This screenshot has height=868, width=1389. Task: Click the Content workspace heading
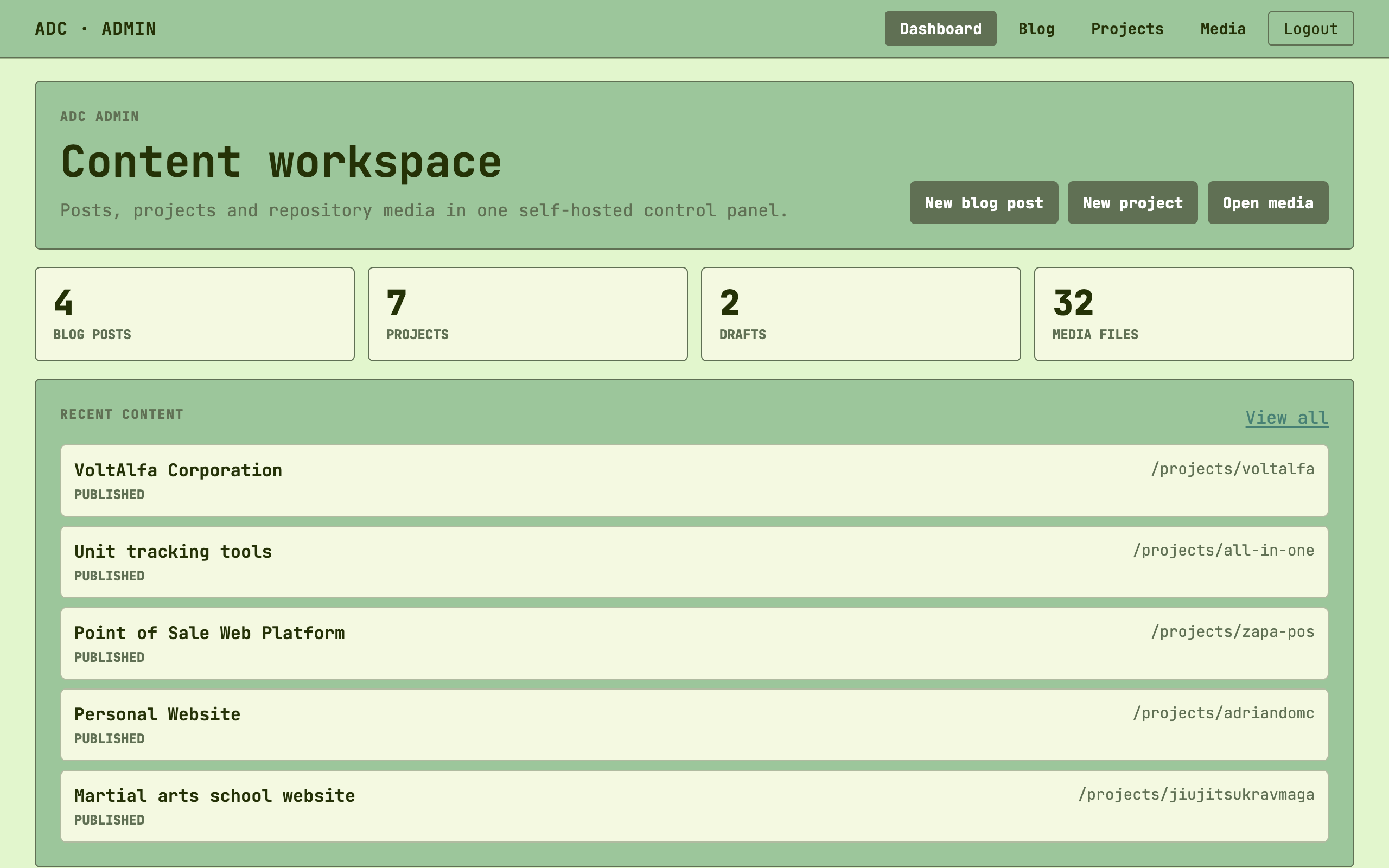281,162
